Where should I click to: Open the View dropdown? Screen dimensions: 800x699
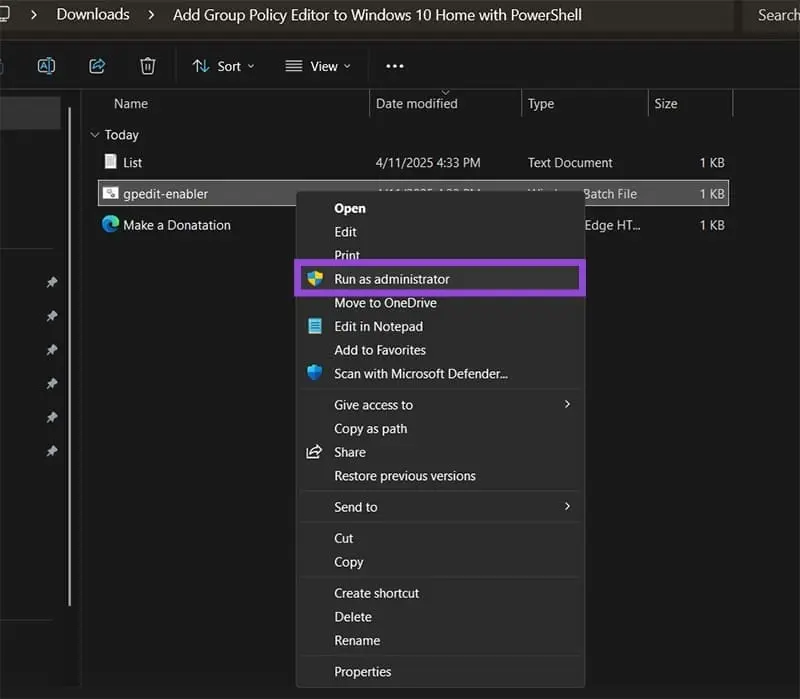coord(318,66)
